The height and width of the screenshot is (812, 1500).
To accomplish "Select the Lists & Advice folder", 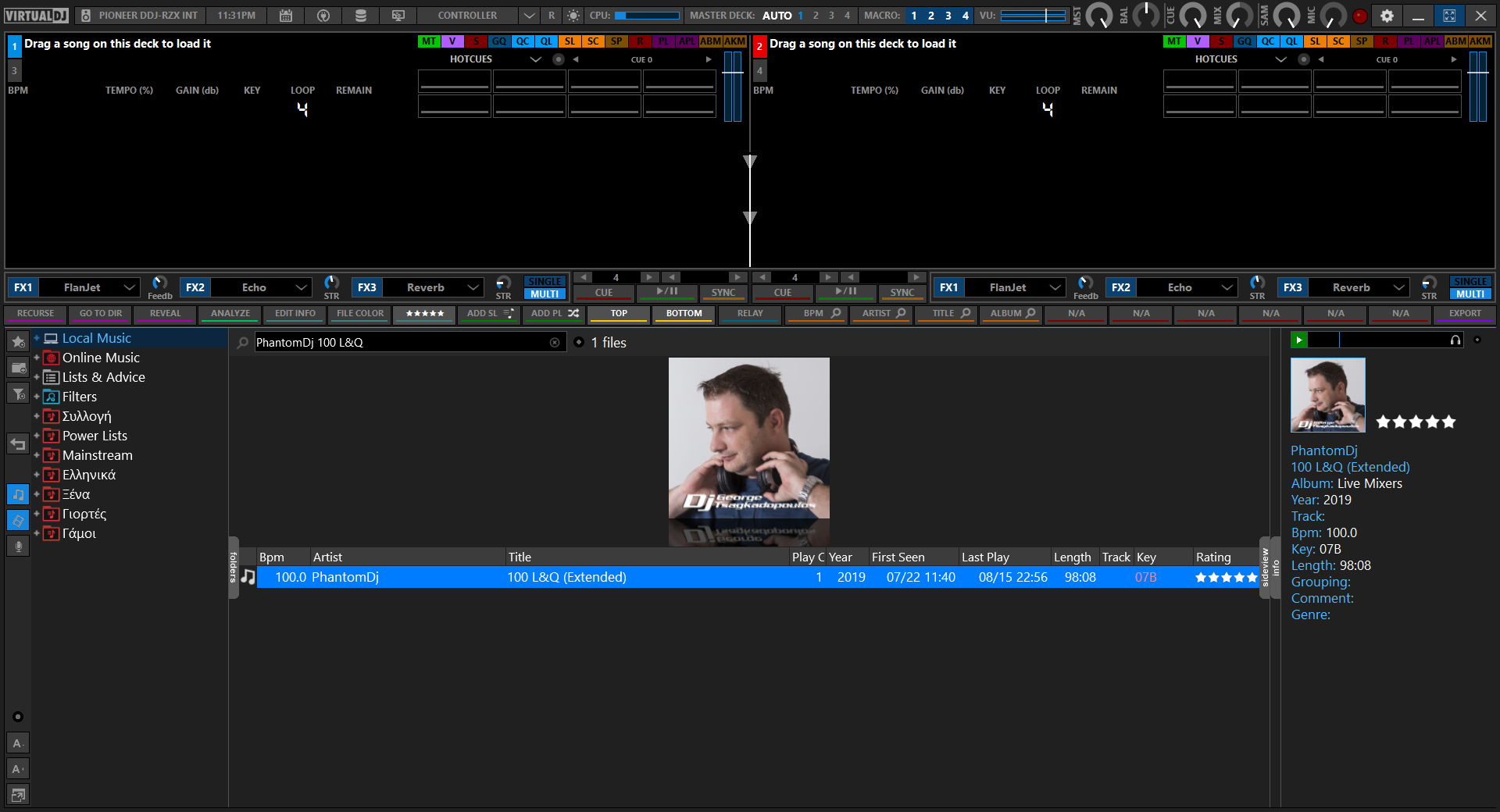I will click(x=103, y=377).
